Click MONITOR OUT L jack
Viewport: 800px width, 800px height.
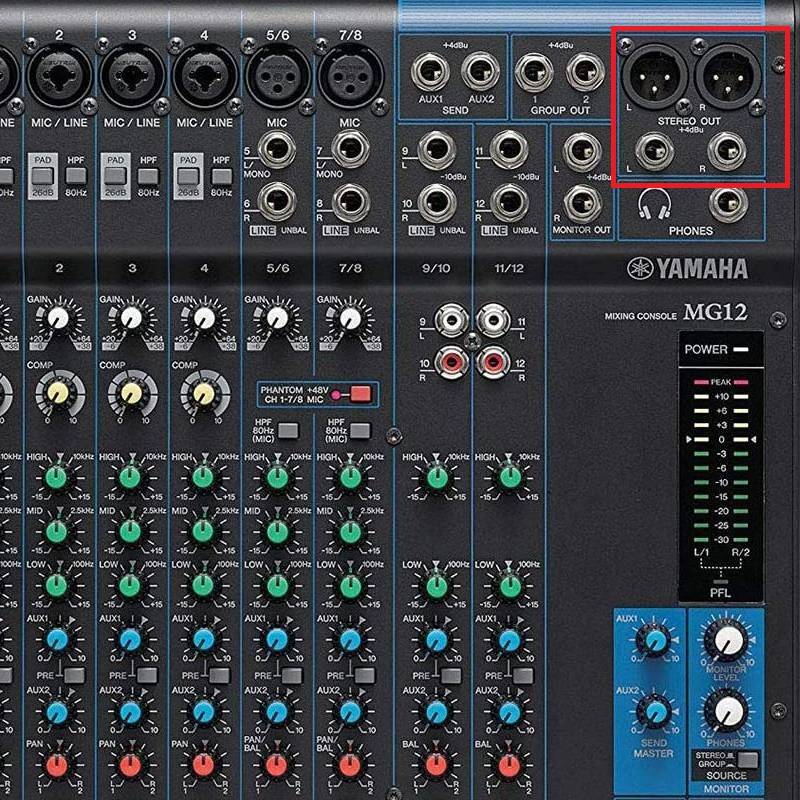582,152
